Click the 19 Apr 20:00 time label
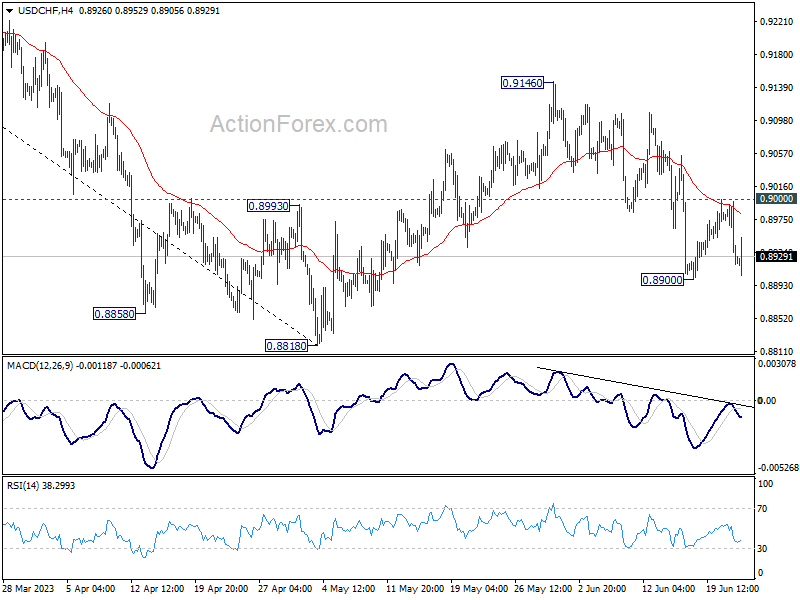The height and width of the screenshot is (600, 800). (x=221, y=588)
